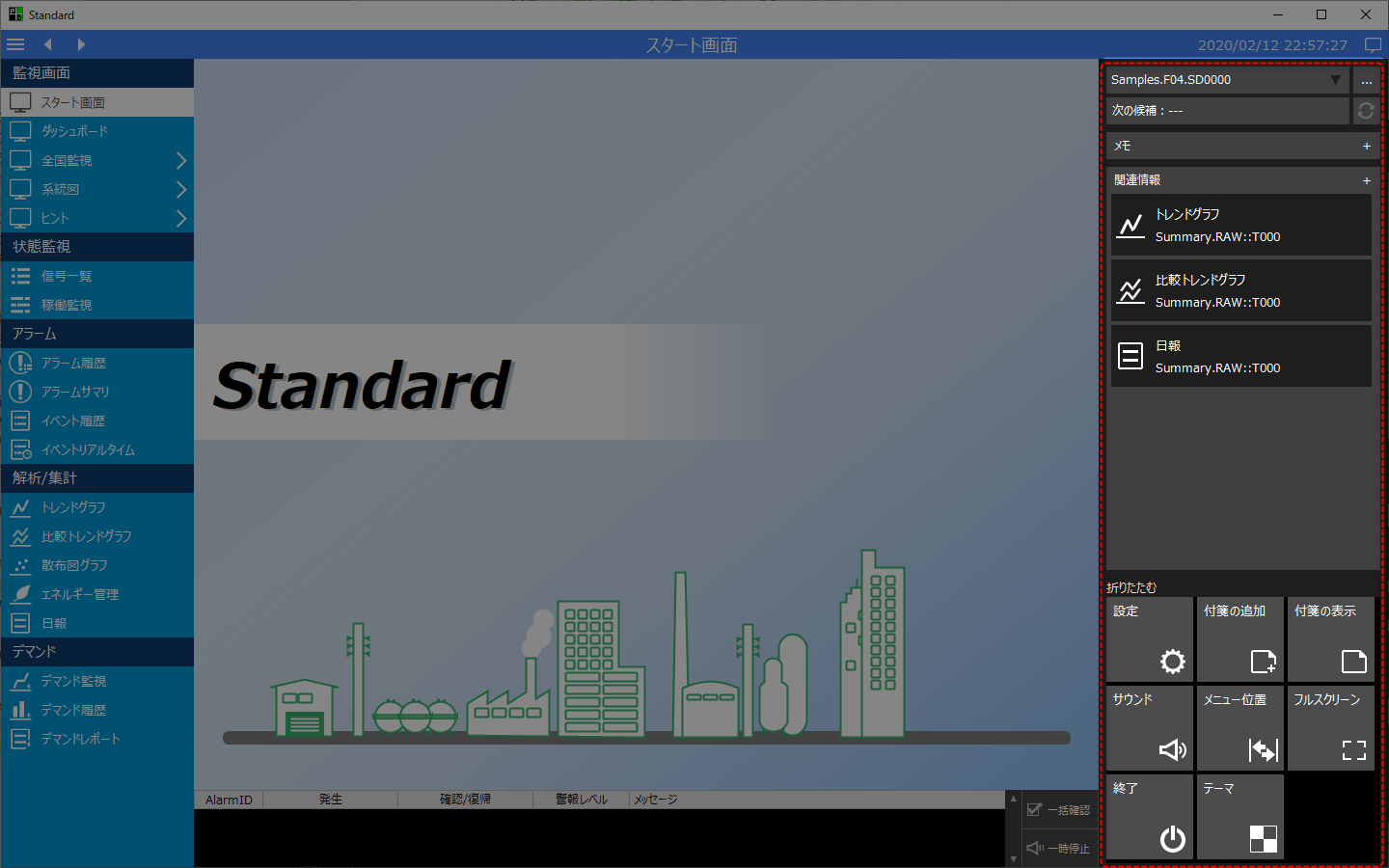Image resolution: width=1389 pixels, height=868 pixels.
Task: Click the forward navigation arrow
Action: click(x=81, y=44)
